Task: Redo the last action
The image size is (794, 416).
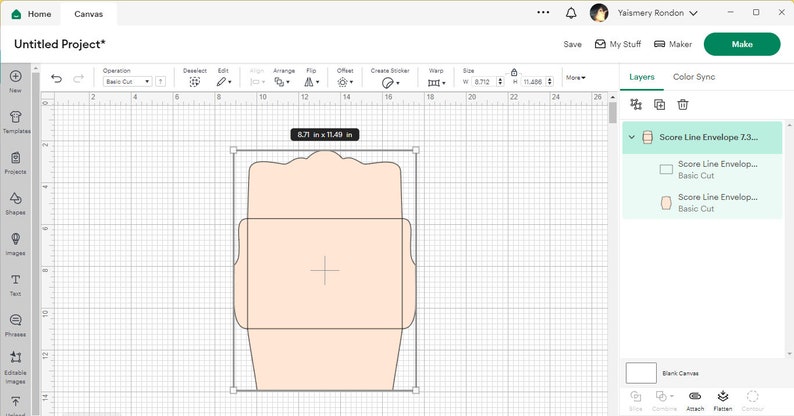Action: click(x=78, y=78)
